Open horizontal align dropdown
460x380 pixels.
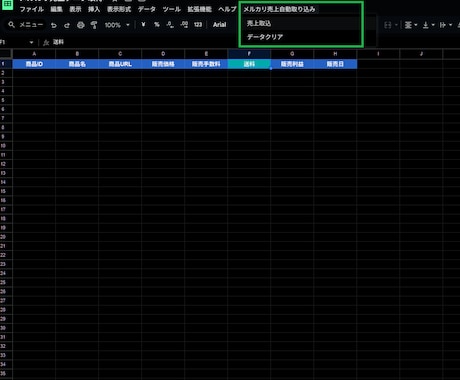[x=411, y=25]
